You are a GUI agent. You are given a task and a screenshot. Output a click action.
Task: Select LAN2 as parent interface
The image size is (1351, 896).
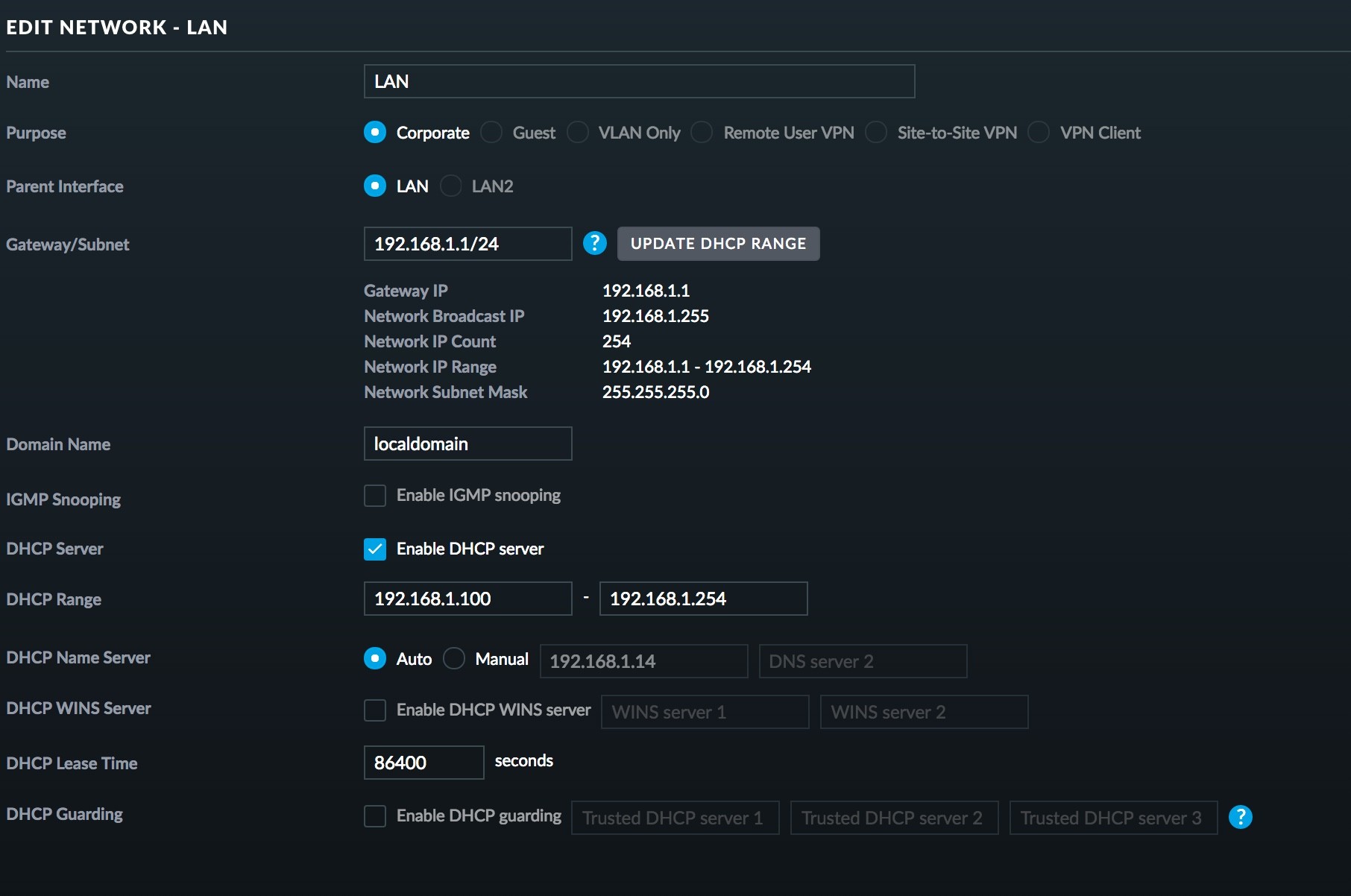tap(451, 186)
